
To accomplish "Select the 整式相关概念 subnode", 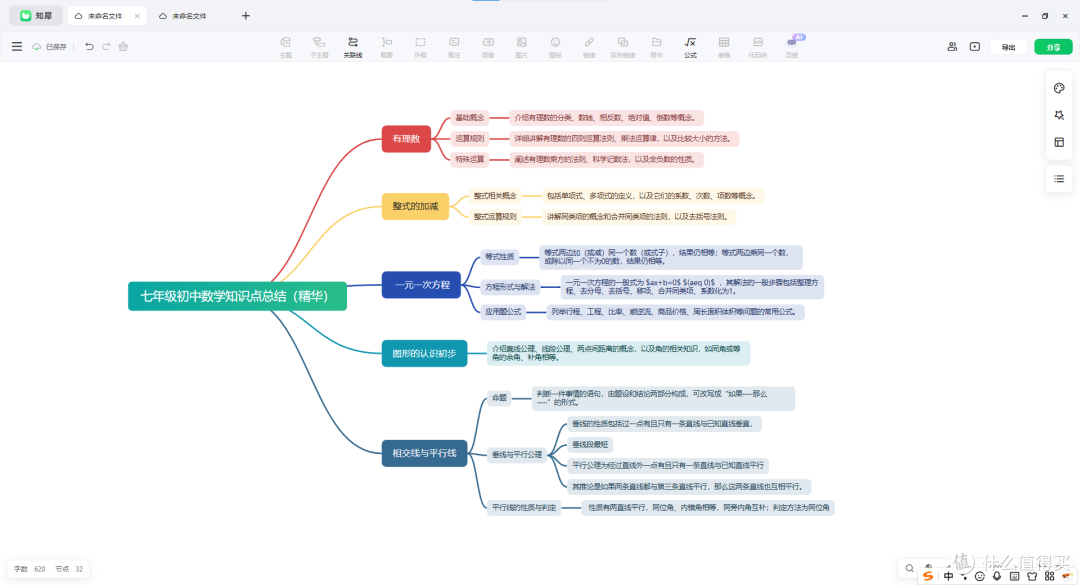I will (495, 196).
